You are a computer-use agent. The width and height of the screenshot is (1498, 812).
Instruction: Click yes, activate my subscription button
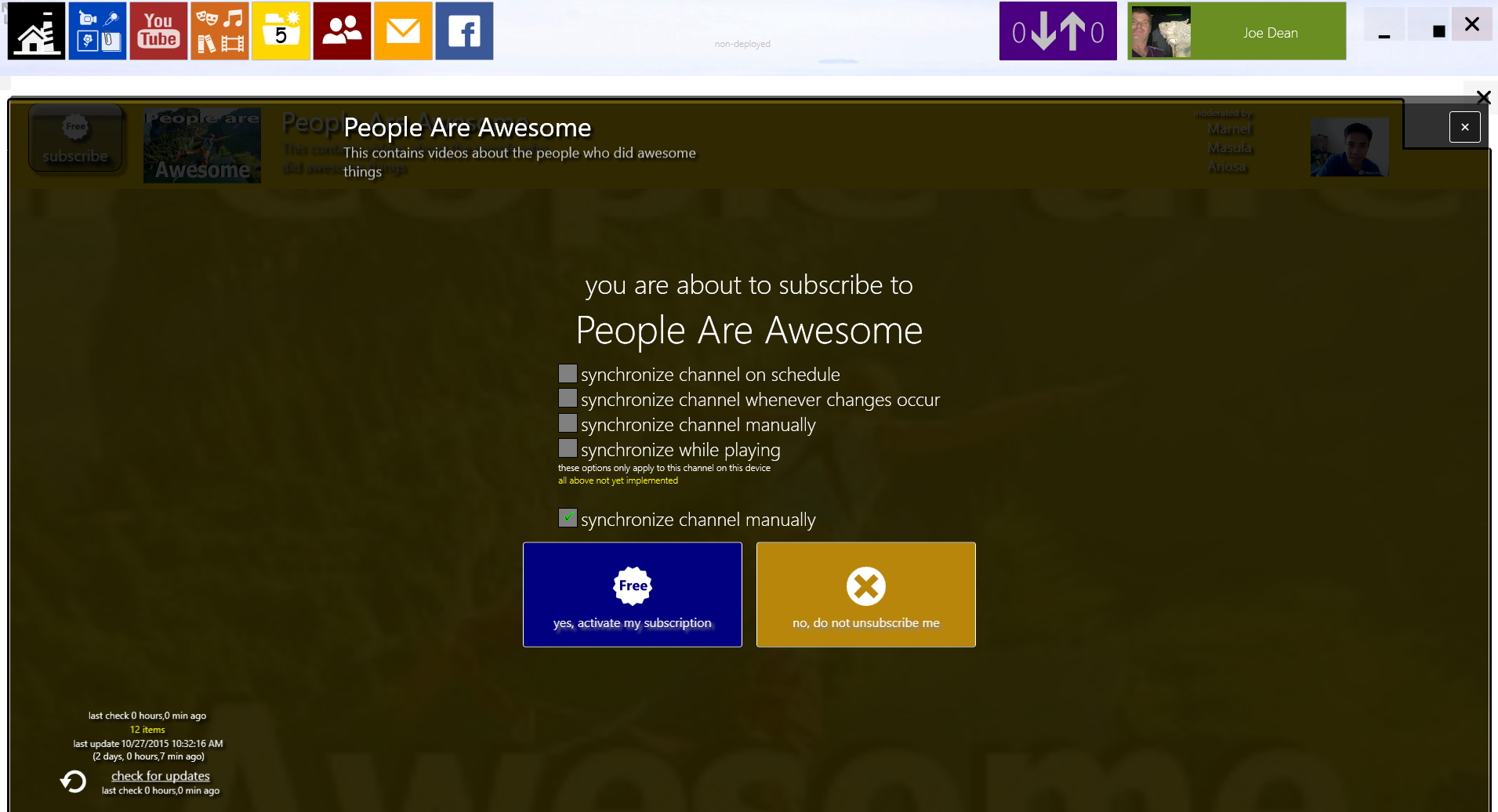[x=633, y=594]
